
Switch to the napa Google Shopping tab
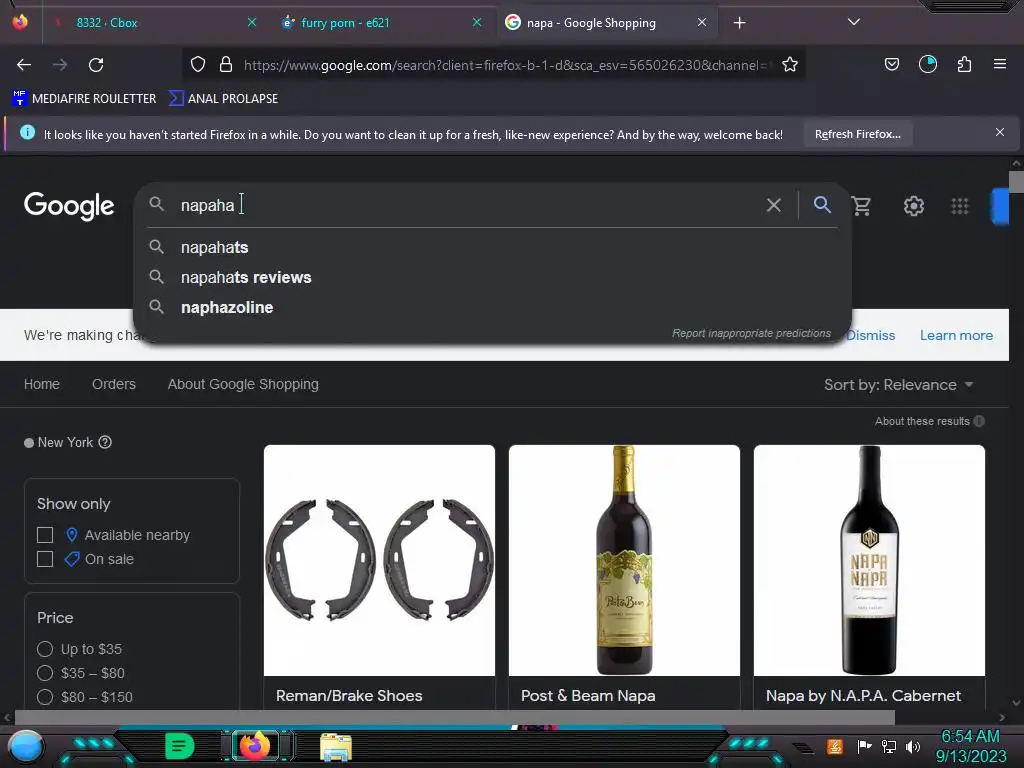point(609,23)
